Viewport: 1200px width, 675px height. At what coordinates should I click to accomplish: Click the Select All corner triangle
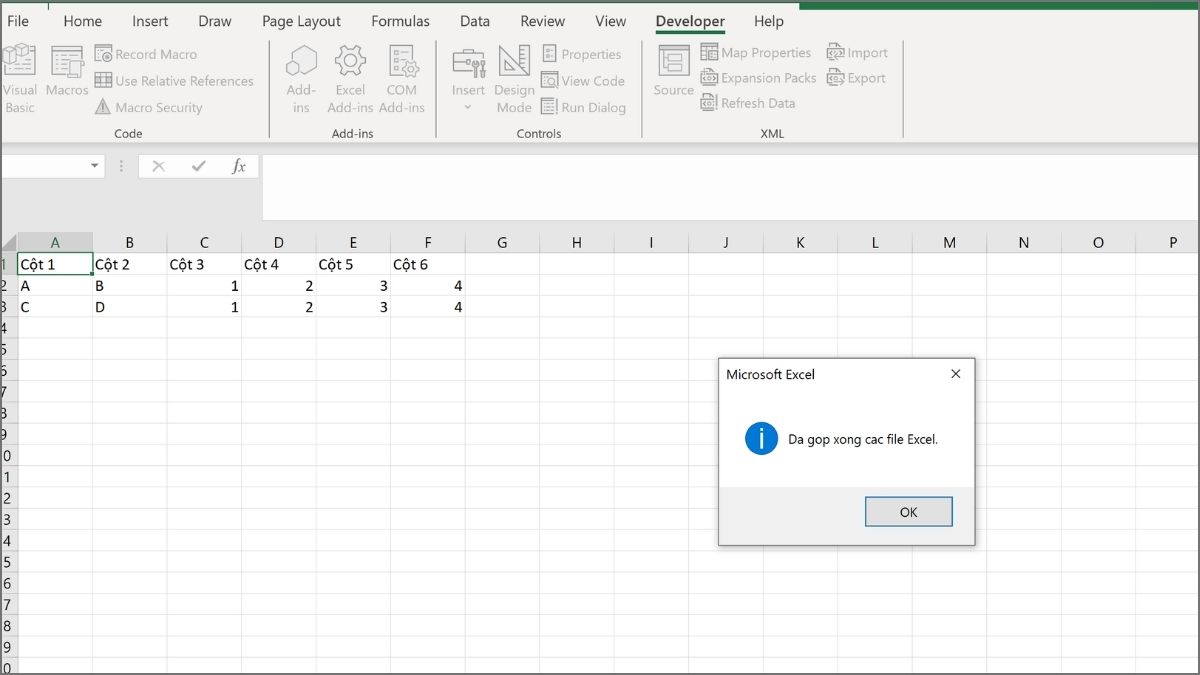pyautogui.click(x=8, y=242)
